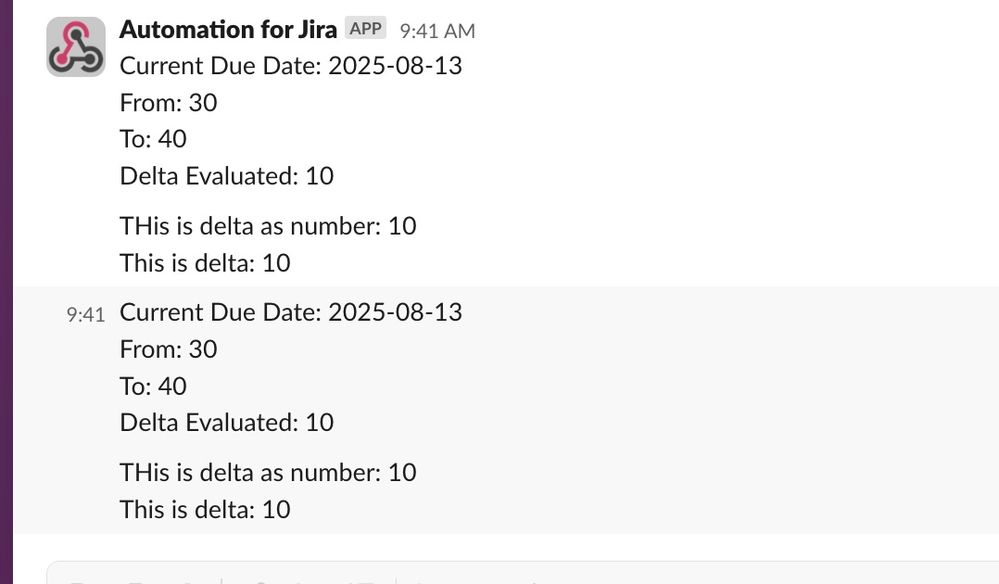Viewport: 999px width, 584px height.
Task: Click "Delta Evaluated: 10" in first message
Action: pyautogui.click(x=227, y=176)
